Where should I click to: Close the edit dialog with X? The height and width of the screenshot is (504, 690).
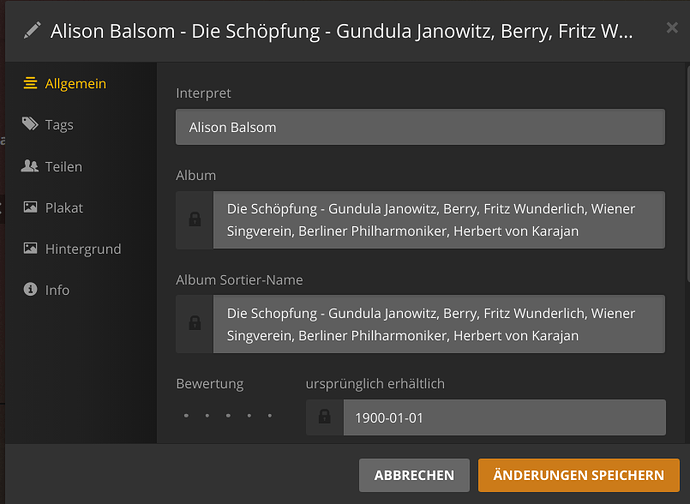click(672, 28)
